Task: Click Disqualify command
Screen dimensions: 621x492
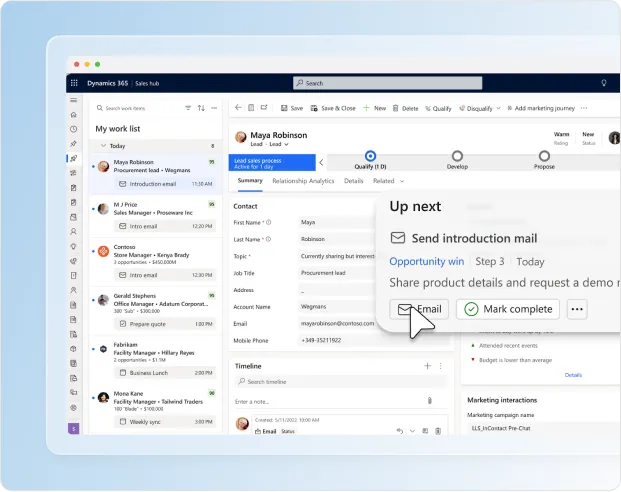Action: (x=476, y=108)
